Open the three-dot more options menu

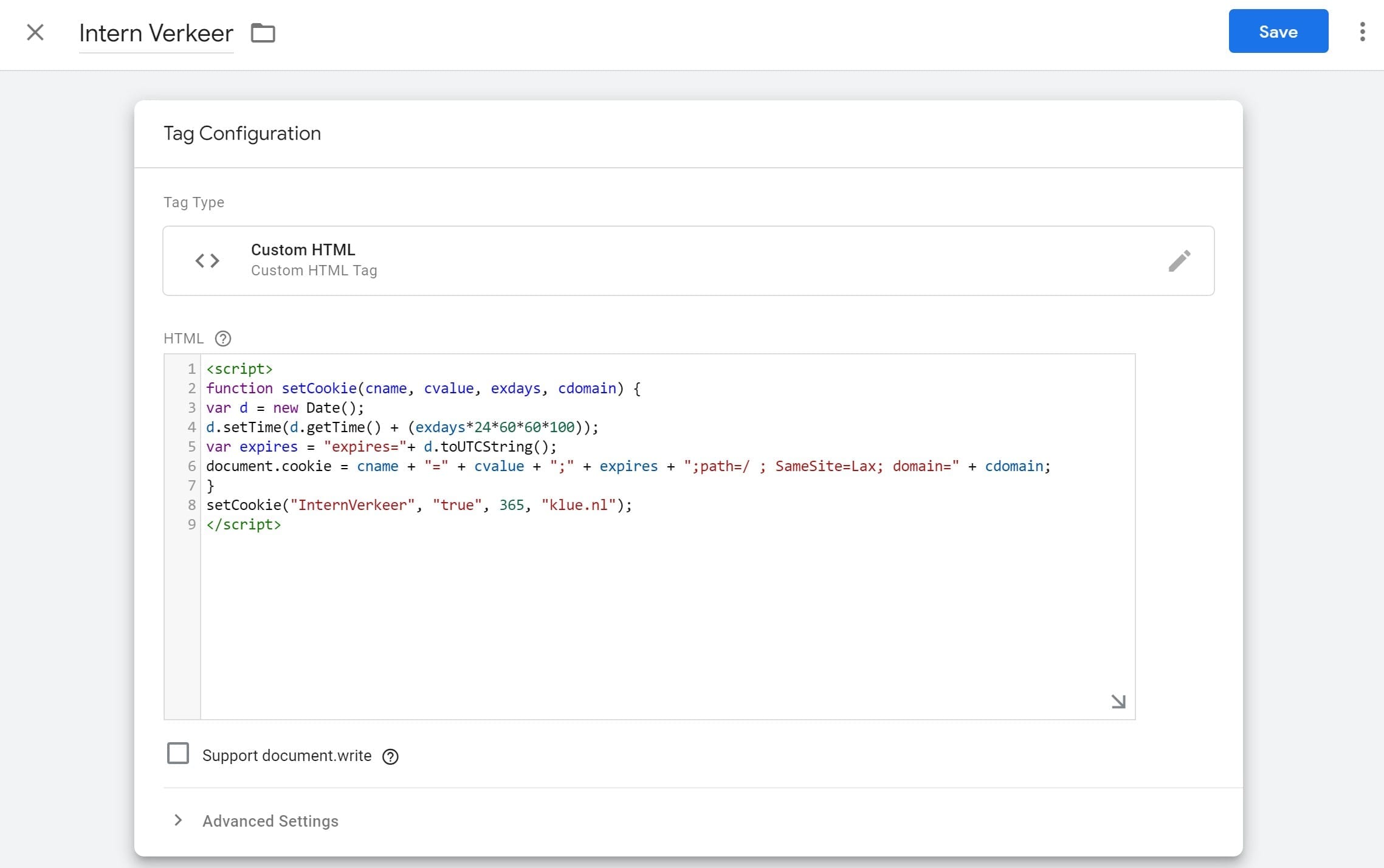tap(1362, 32)
